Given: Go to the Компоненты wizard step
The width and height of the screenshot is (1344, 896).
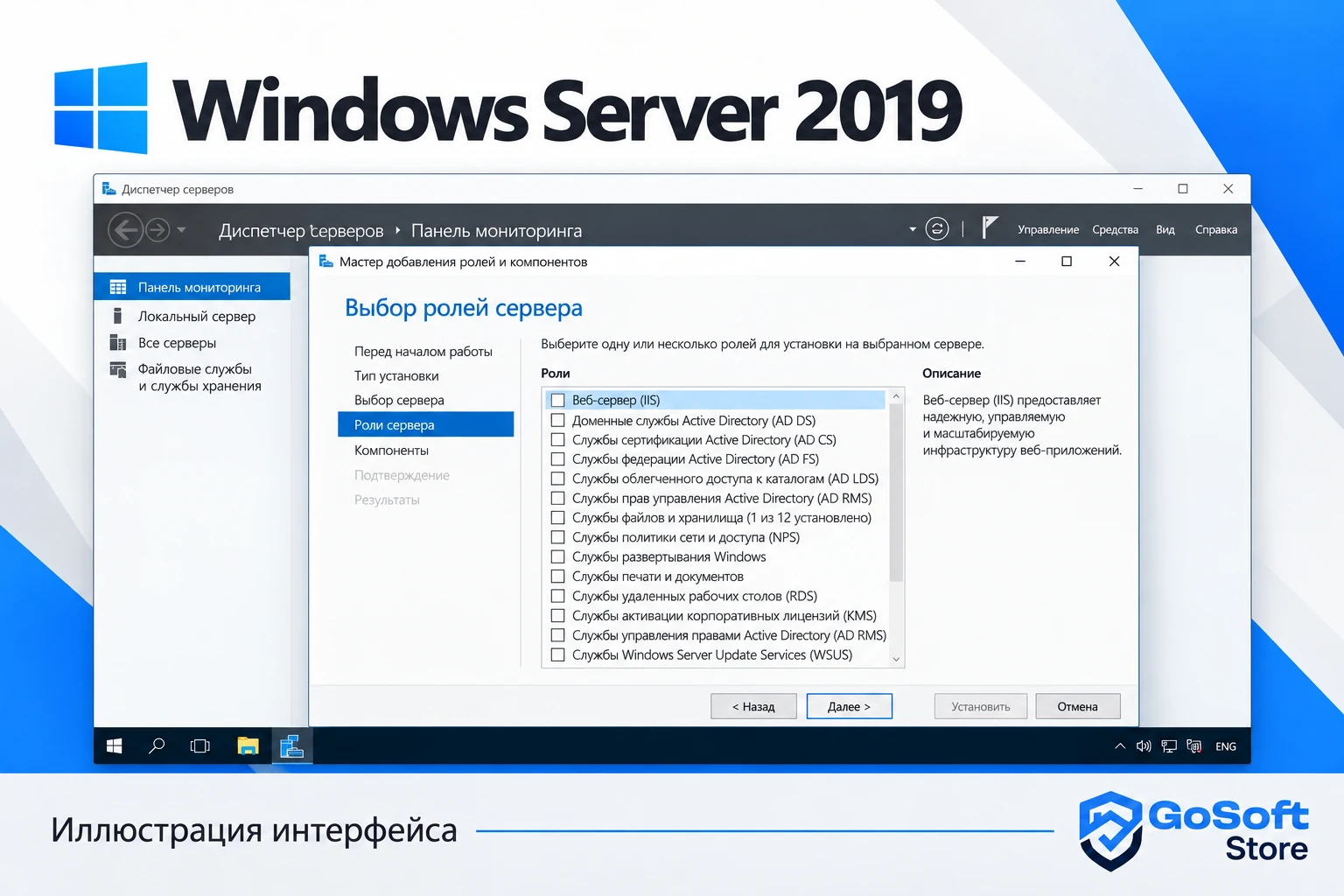Looking at the screenshot, I should (391, 450).
